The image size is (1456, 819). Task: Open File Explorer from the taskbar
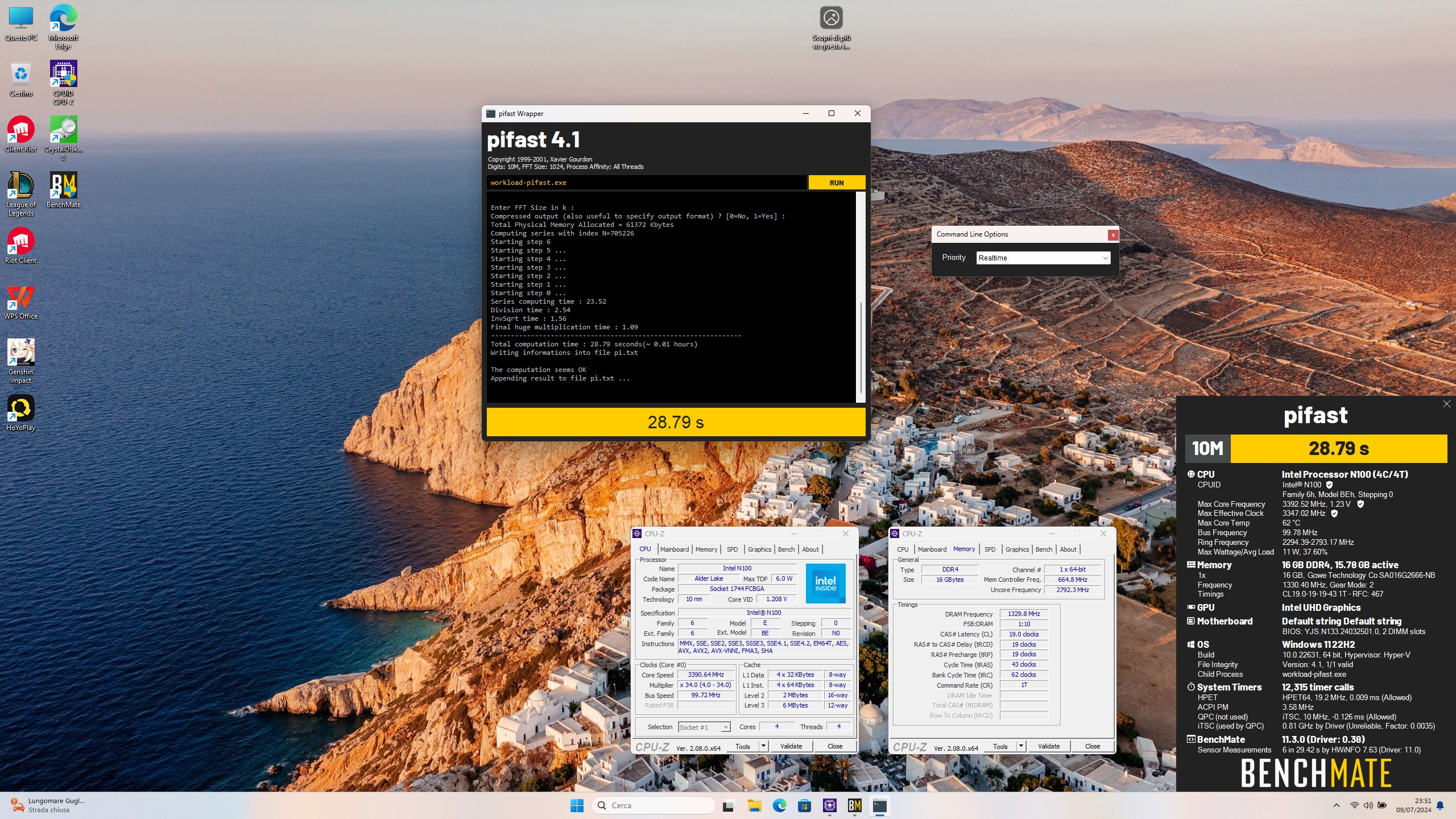(x=754, y=805)
